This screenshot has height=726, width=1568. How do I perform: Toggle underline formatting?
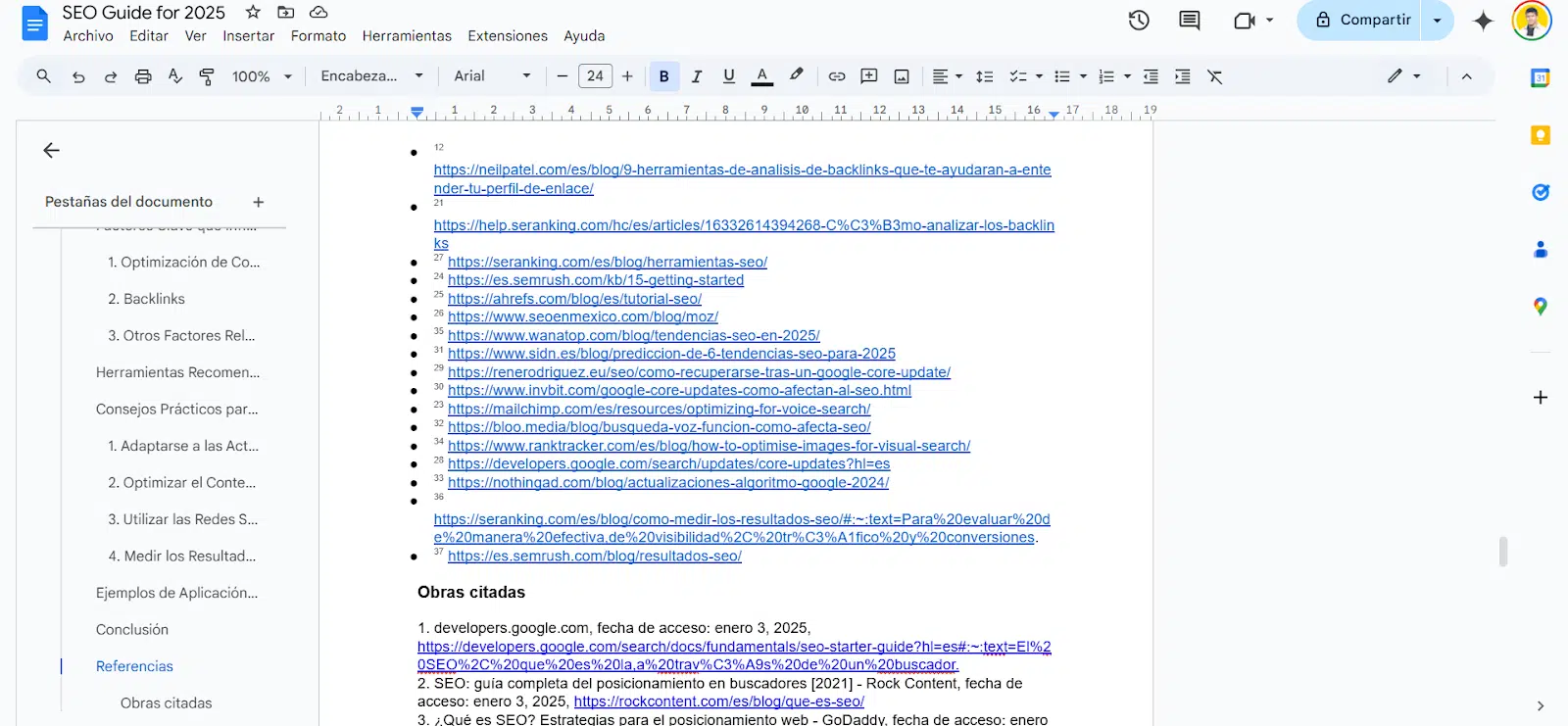tap(729, 76)
